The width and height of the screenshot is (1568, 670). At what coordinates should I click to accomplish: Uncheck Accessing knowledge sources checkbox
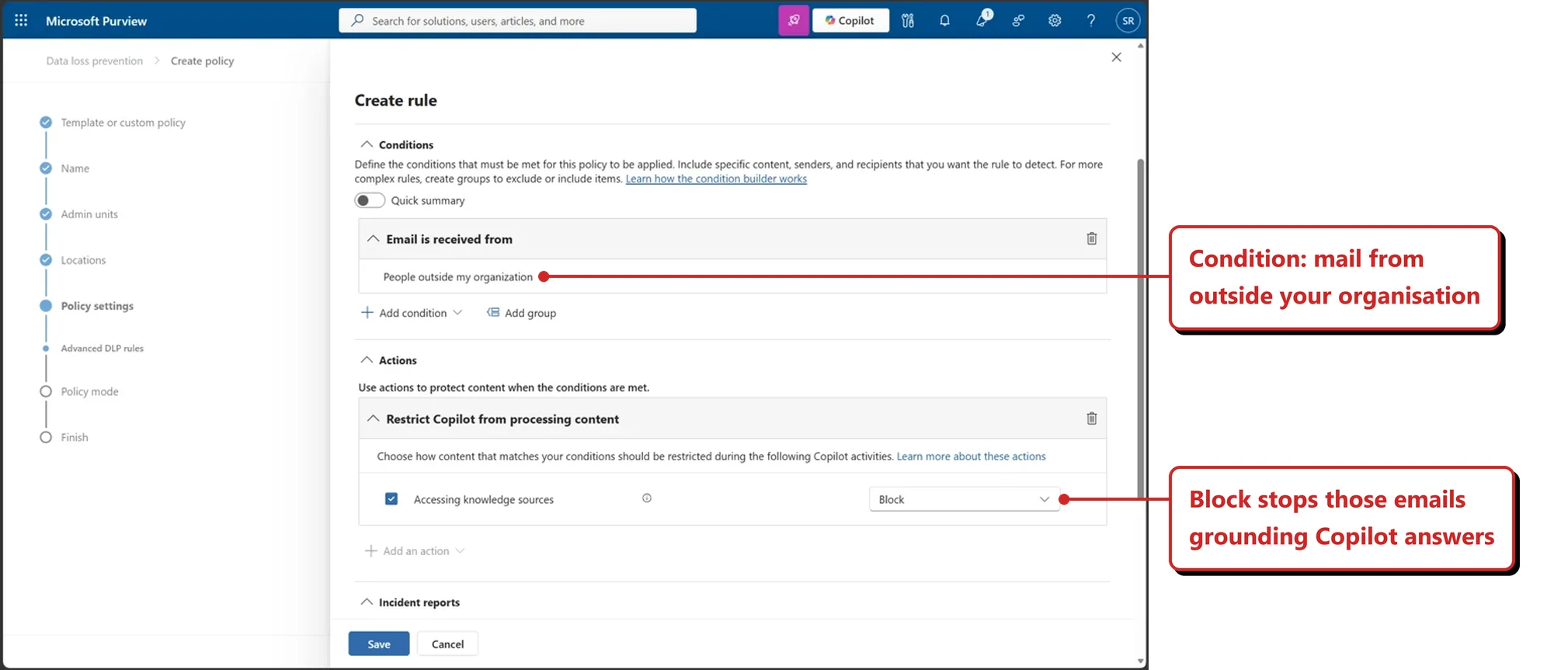(x=391, y=498)
